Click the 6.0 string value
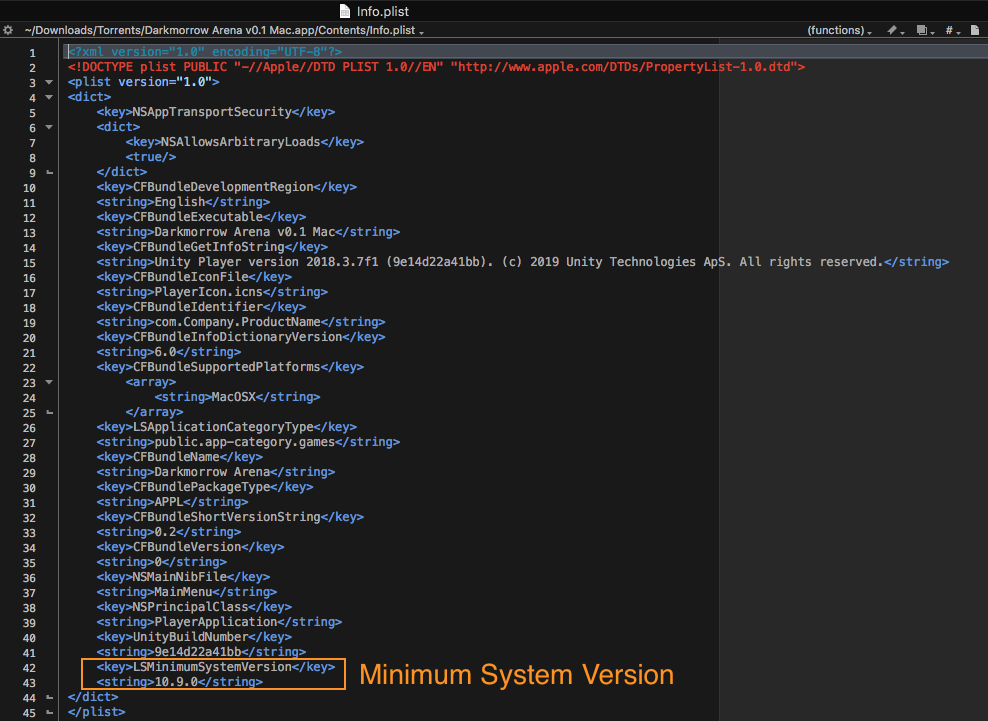Viewport: 988px width, 721px height. pos(169,352)
